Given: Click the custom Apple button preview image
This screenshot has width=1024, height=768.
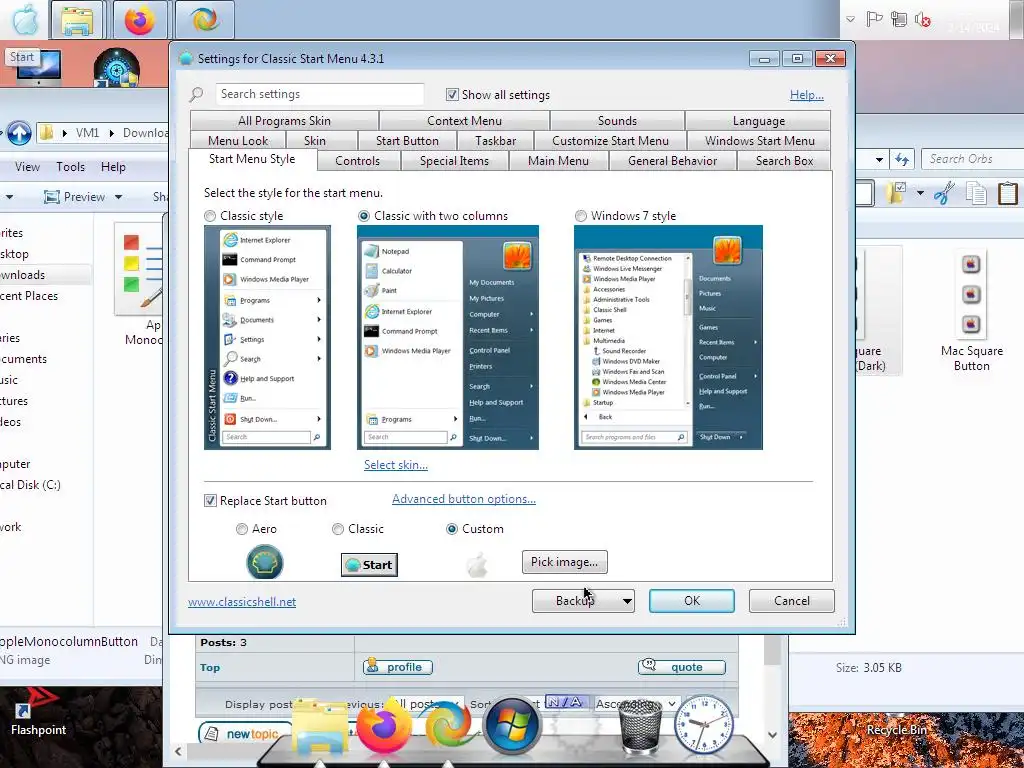Looking at the screenshot, I should pyautogui.click(x=477, y=565).
